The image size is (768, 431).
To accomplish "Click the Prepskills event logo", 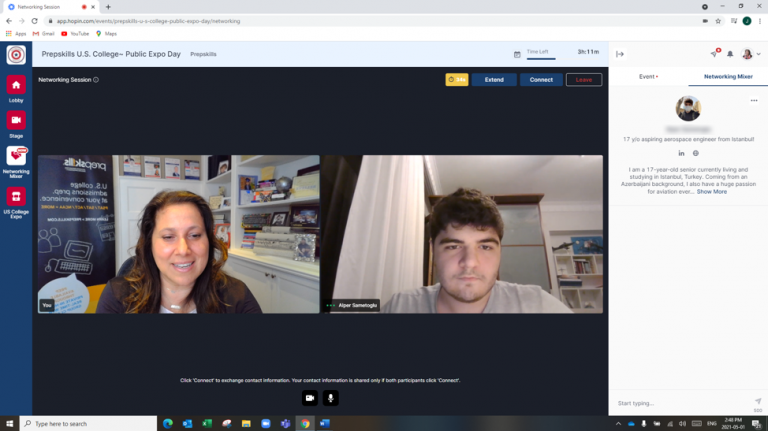I will (x=16, y=54).
